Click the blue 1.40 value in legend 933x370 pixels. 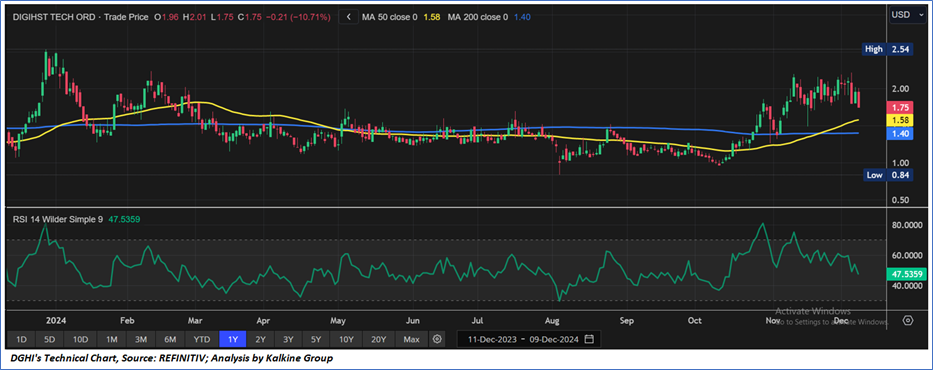coord(522,17)
